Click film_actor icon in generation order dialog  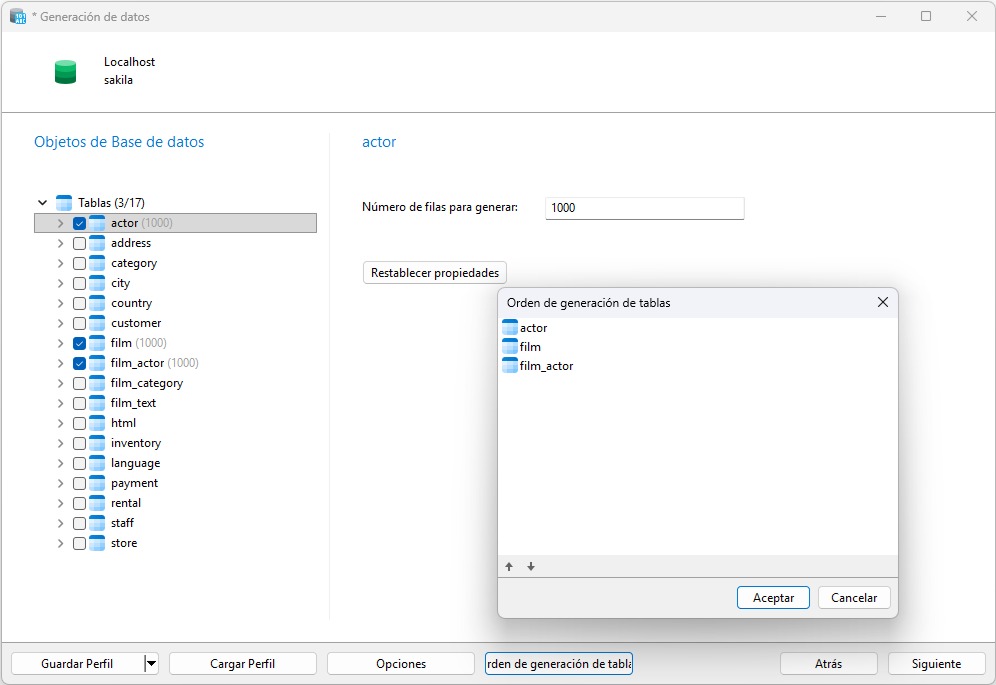(x=510, y=365)
